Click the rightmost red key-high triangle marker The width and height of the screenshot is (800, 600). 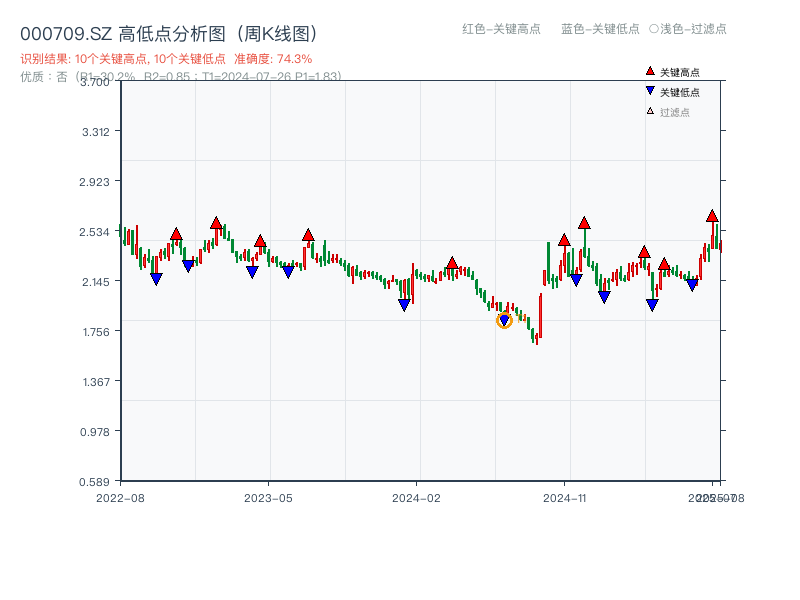click(712, 216)
